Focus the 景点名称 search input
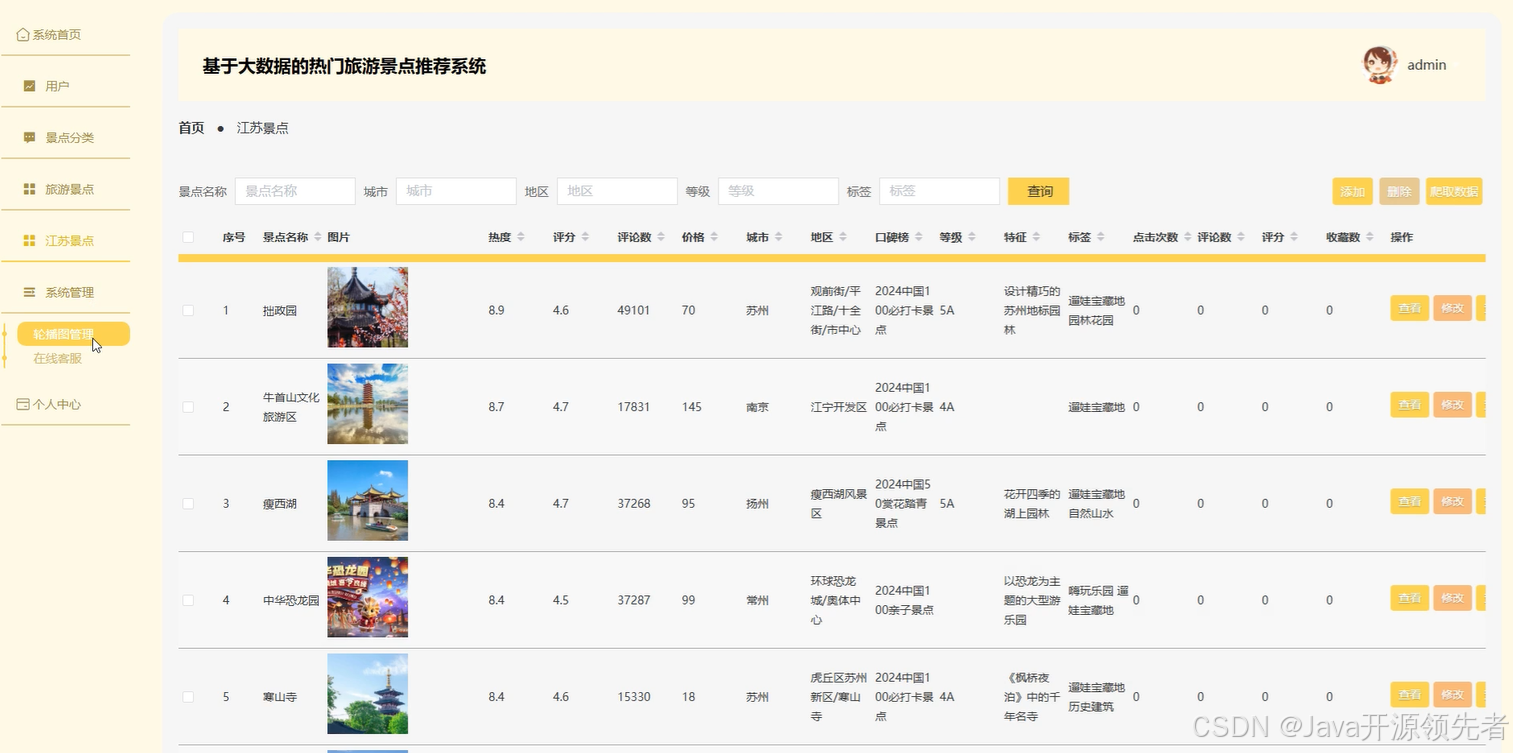 [x=295, y=191]
